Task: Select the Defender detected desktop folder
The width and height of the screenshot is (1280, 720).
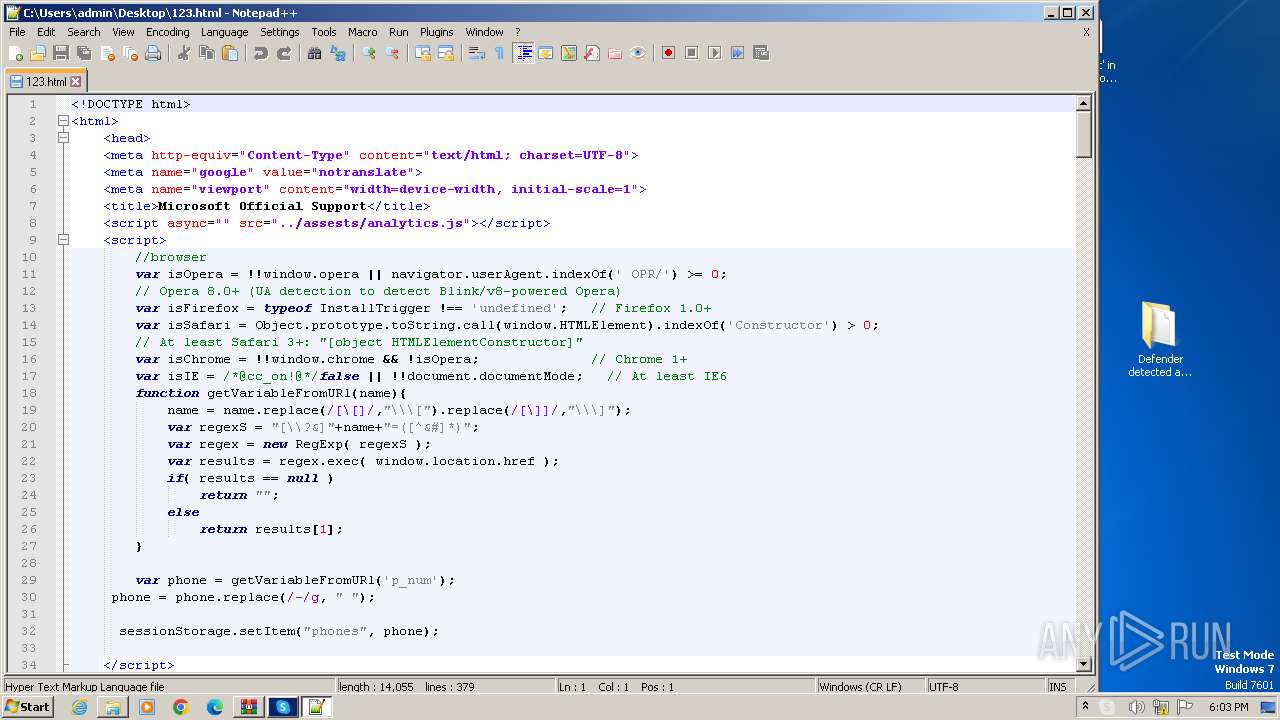Action: pyautogui.click(x=1160, y=340)
